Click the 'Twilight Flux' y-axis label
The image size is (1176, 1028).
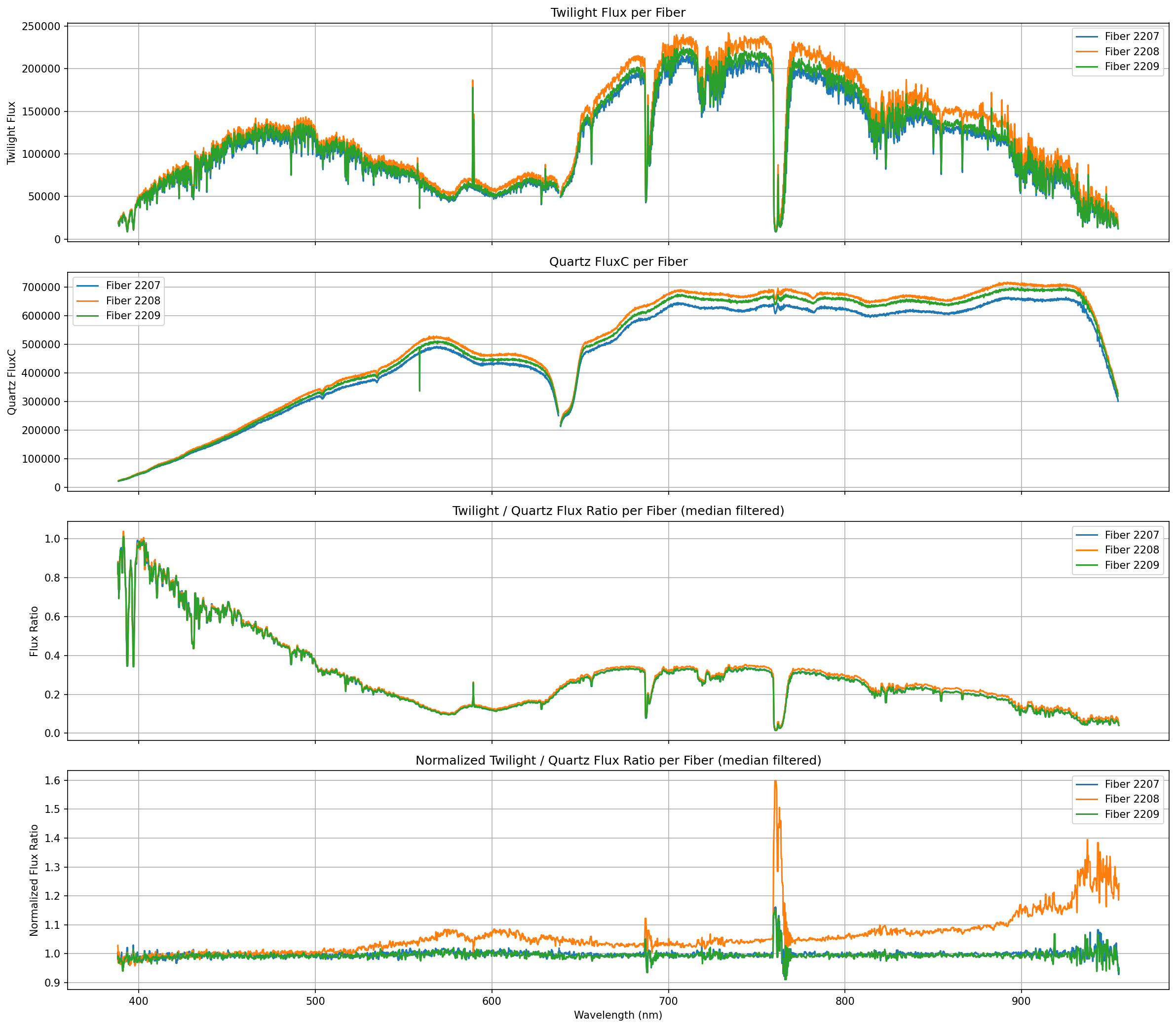click(11, 133)
